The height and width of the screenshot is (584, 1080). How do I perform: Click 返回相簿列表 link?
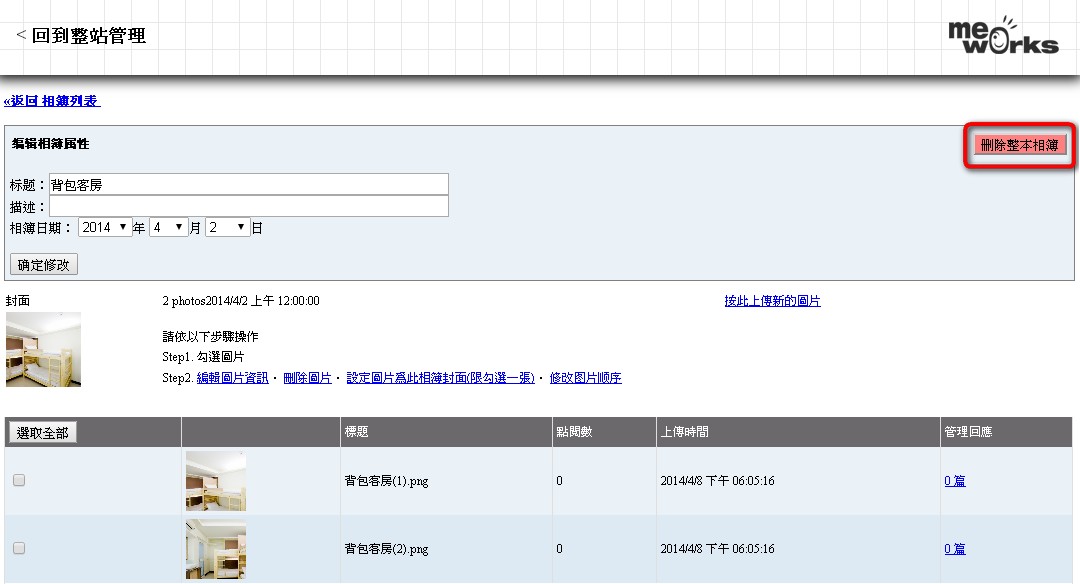click(x=52, y=102)
